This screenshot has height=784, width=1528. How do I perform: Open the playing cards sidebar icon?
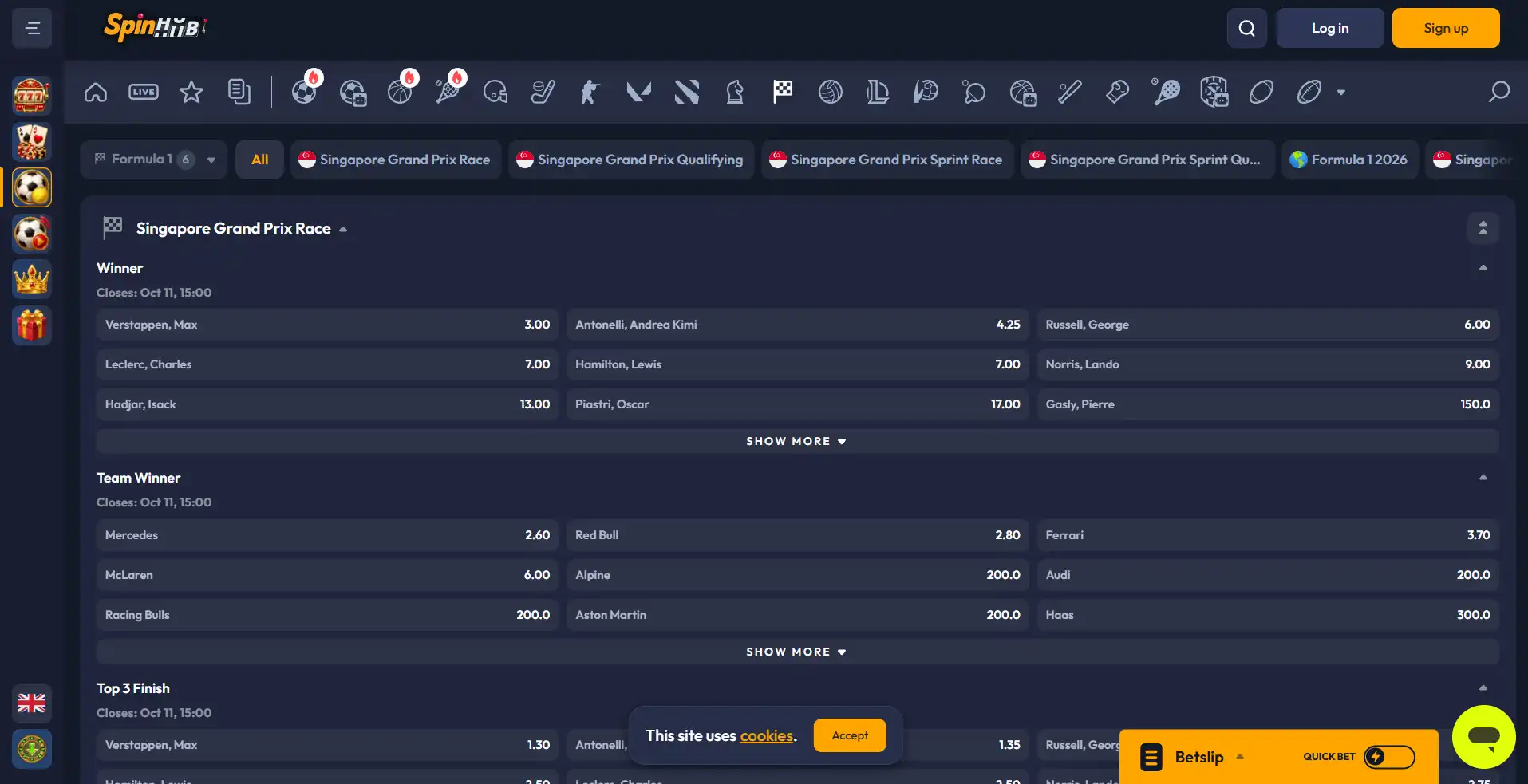[32, 142]
